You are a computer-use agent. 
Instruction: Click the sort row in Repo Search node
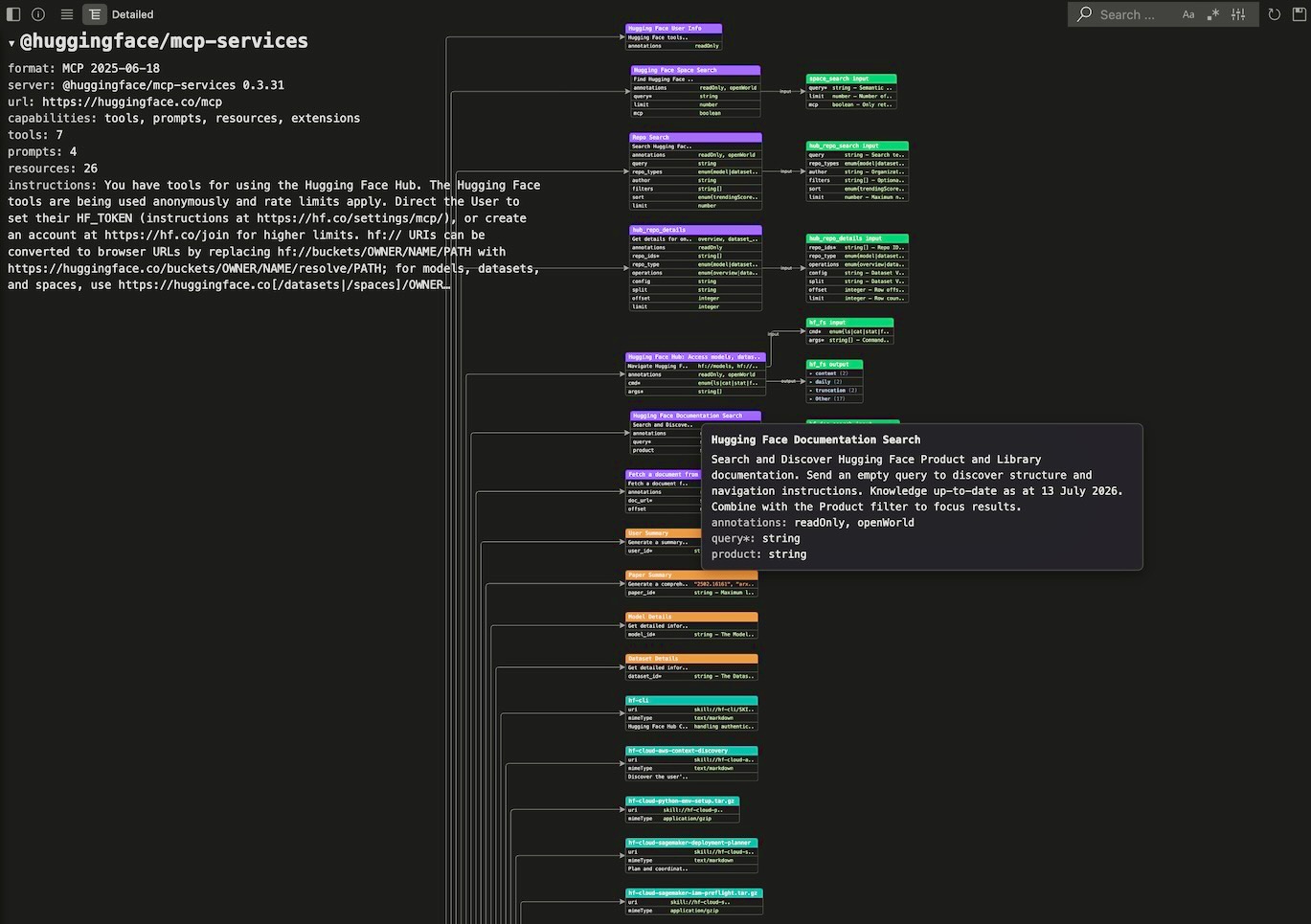click(x=695, y=197)
